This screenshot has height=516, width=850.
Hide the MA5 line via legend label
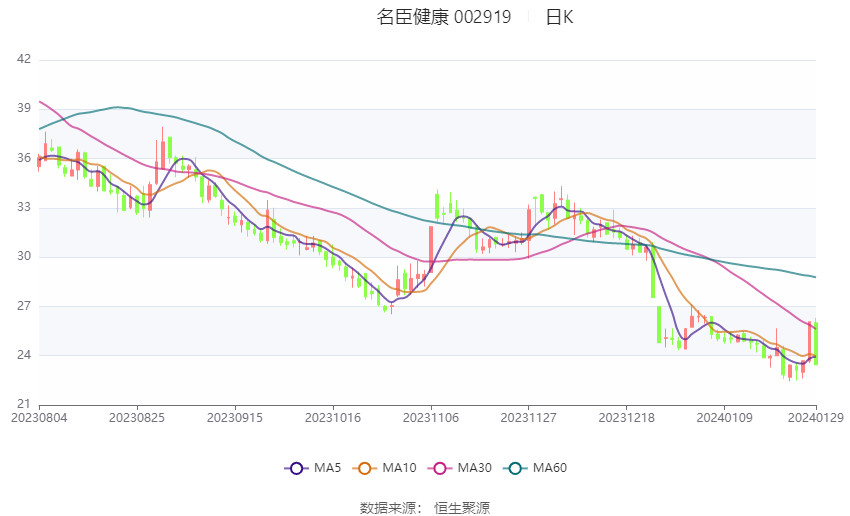coord(327,468)
